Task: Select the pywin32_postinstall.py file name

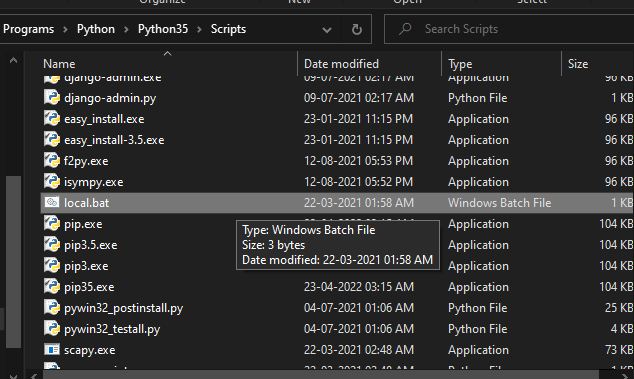Action: 123,309
